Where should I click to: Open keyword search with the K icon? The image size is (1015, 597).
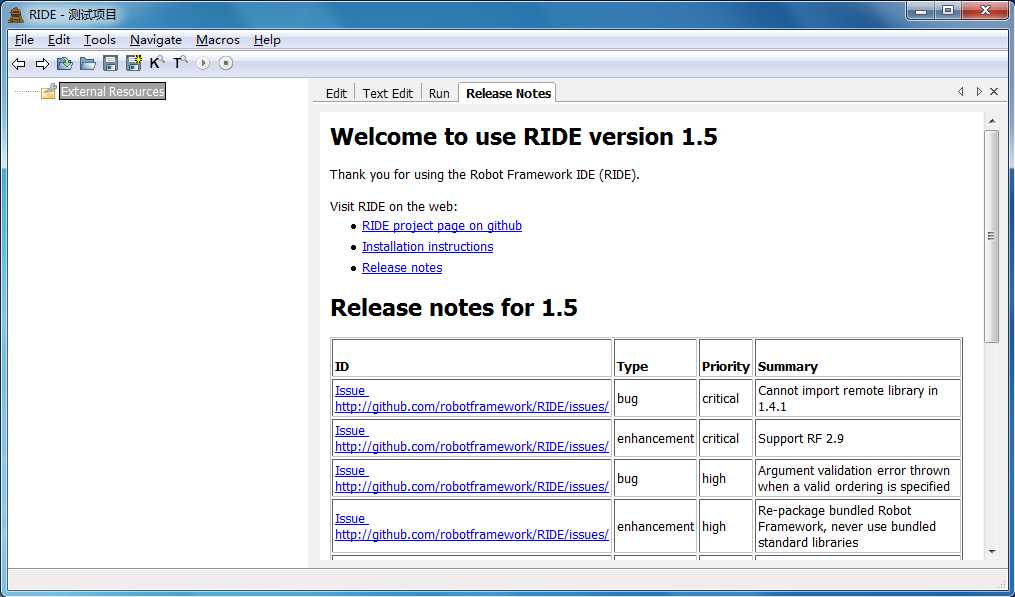pyautogui.click(x=156, y=63)
